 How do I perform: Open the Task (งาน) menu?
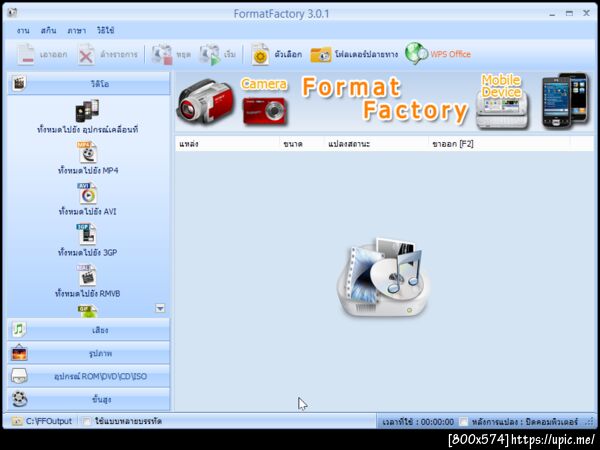[x=23, y=31]
